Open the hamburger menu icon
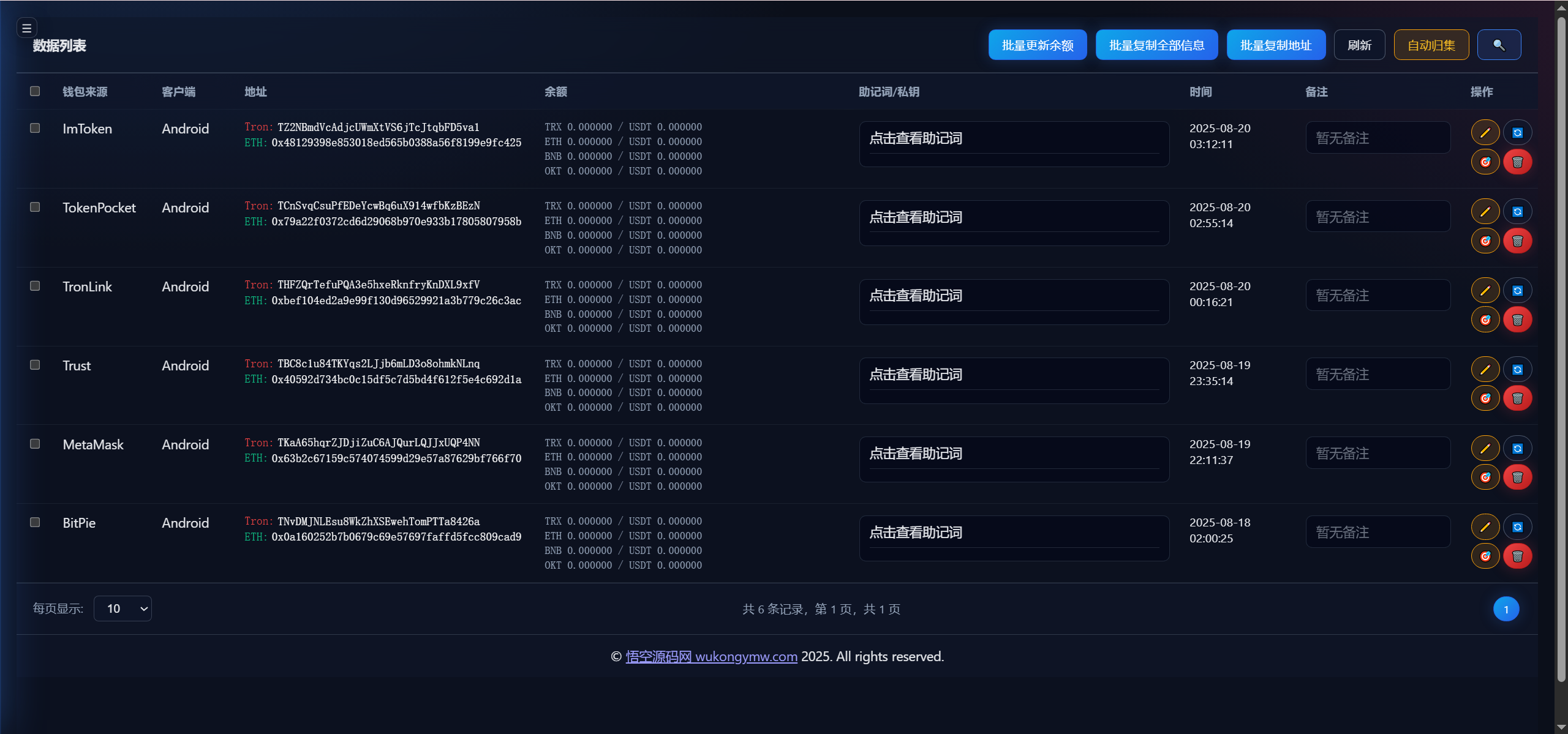This screenshot has height=734, width=1568. 26,28
